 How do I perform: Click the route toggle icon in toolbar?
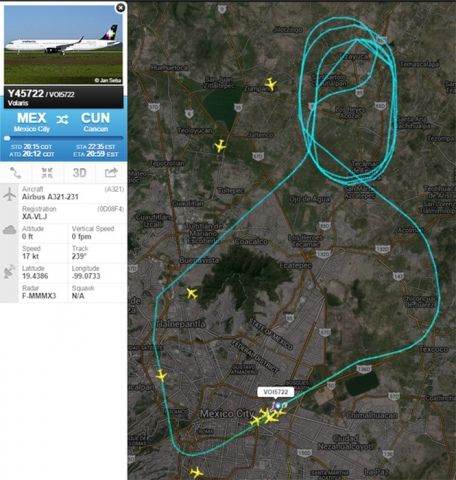15,173
